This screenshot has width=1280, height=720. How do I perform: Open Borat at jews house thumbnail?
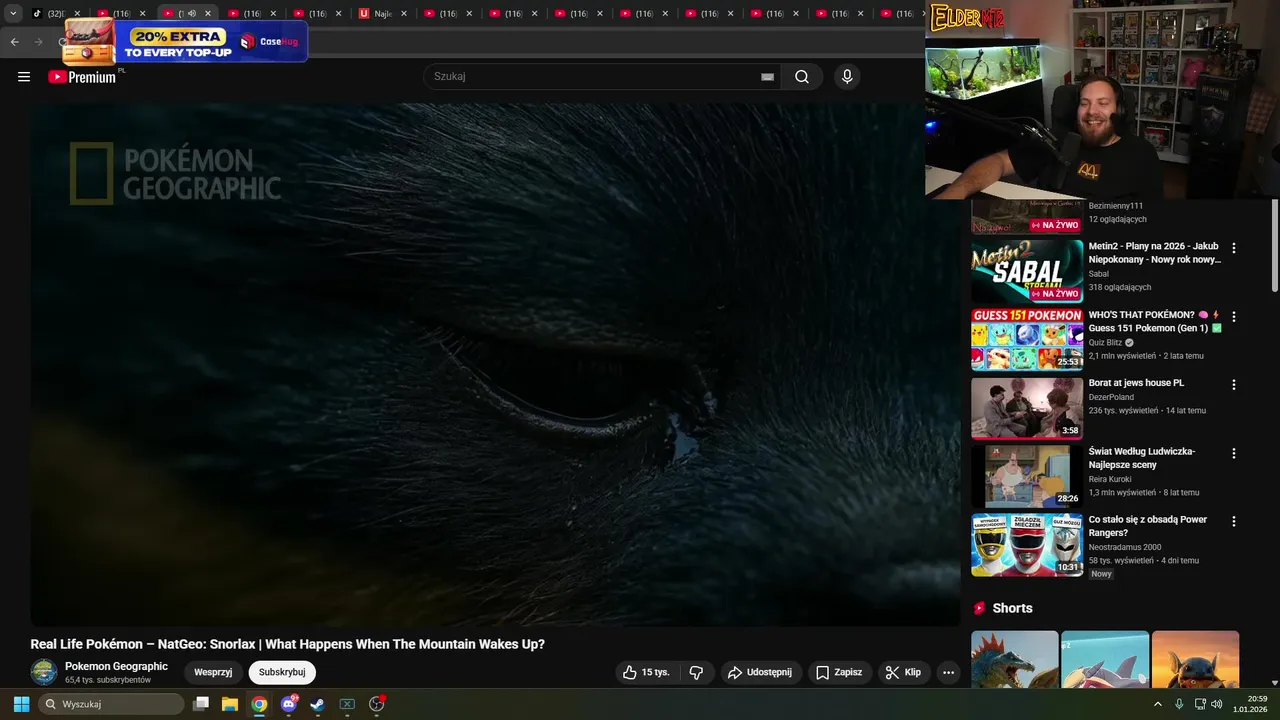pyautogui.click(x=1027, y=408)
